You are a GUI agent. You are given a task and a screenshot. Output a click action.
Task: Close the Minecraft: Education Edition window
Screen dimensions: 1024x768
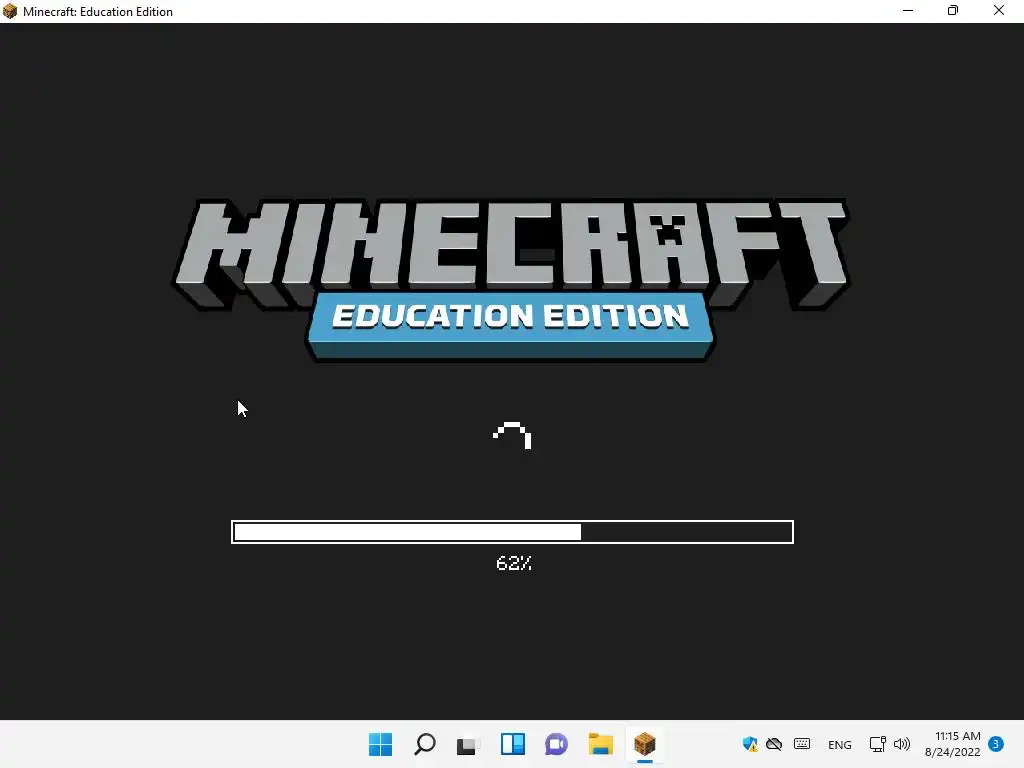(999, 10)
